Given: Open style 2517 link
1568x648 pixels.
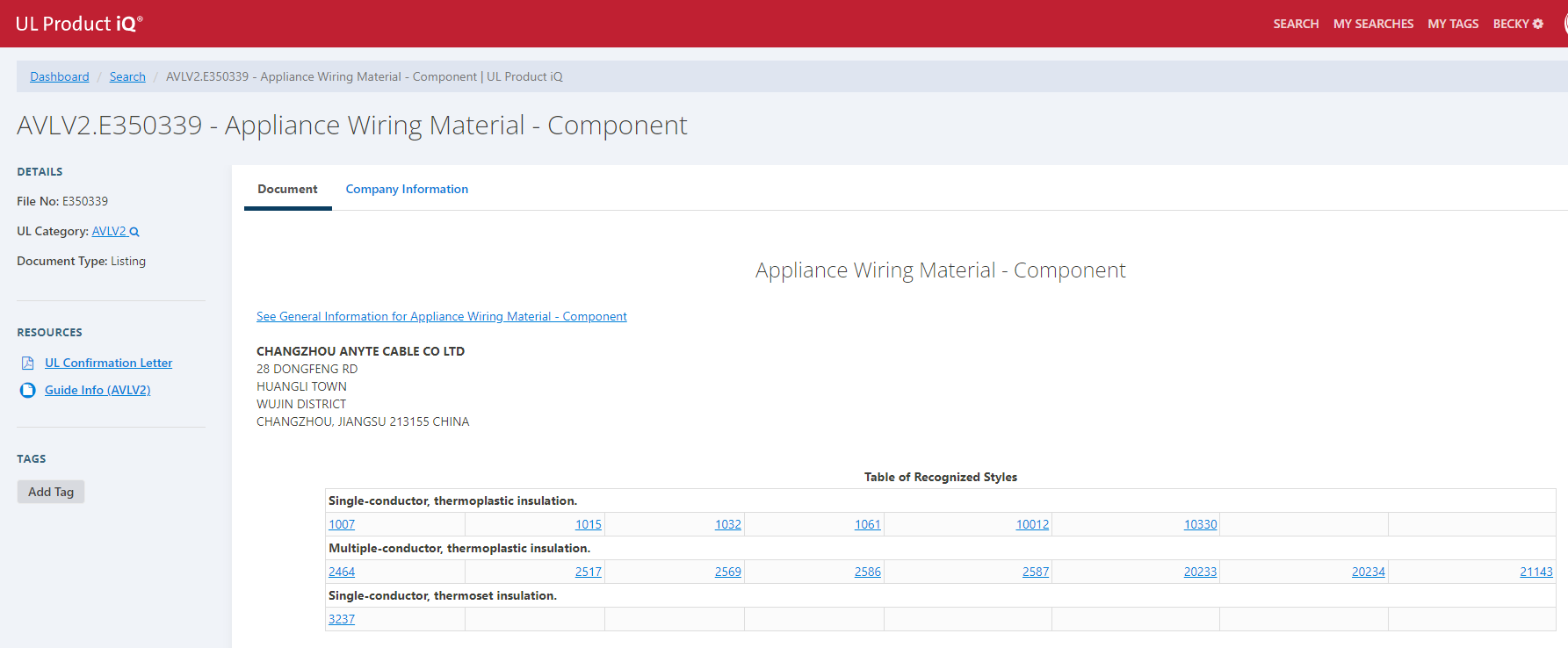Looking at the screenshot, I should [x=589, y=572].
